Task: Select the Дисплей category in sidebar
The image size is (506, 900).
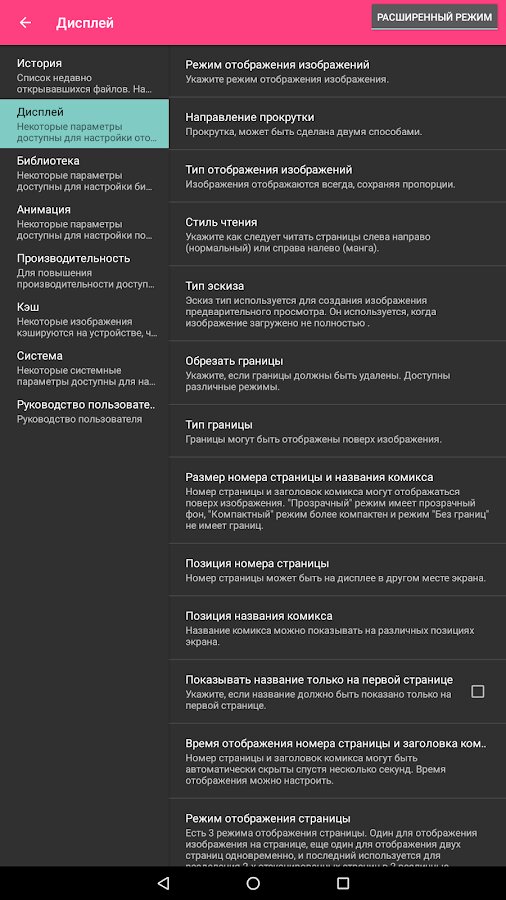Action: click(x=84, y=124)
